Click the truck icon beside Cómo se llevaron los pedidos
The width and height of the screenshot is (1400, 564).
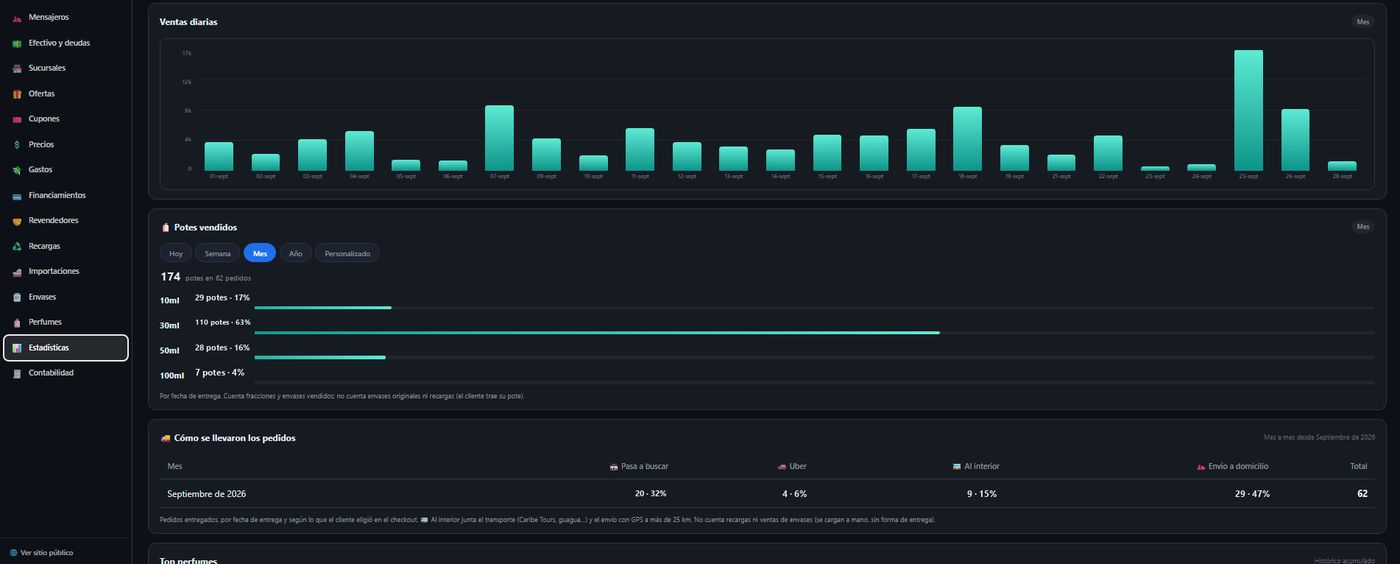point(165,438)
